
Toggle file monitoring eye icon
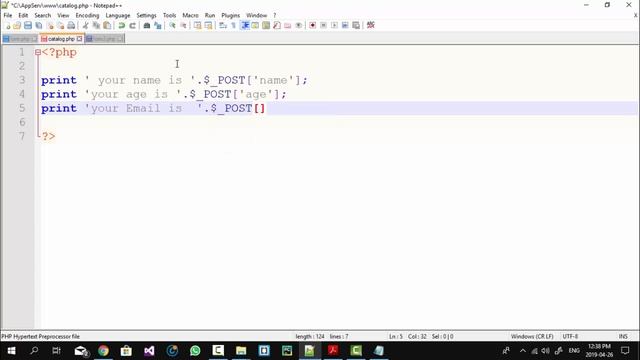[x=299, y=25]
